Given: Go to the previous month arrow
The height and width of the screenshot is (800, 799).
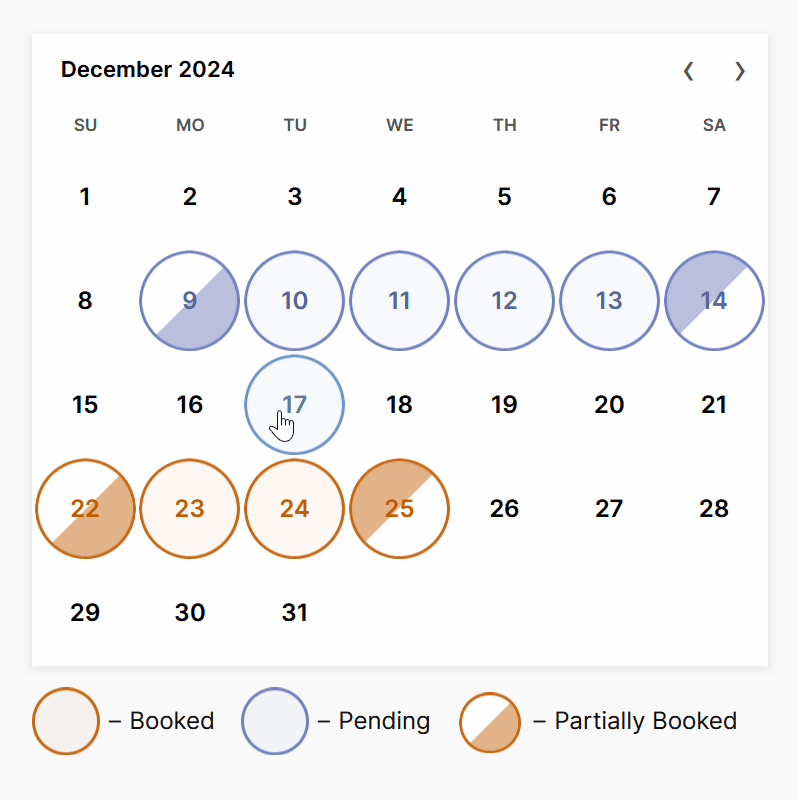Looking at the screenshot, I should click(x=688, y=71).
